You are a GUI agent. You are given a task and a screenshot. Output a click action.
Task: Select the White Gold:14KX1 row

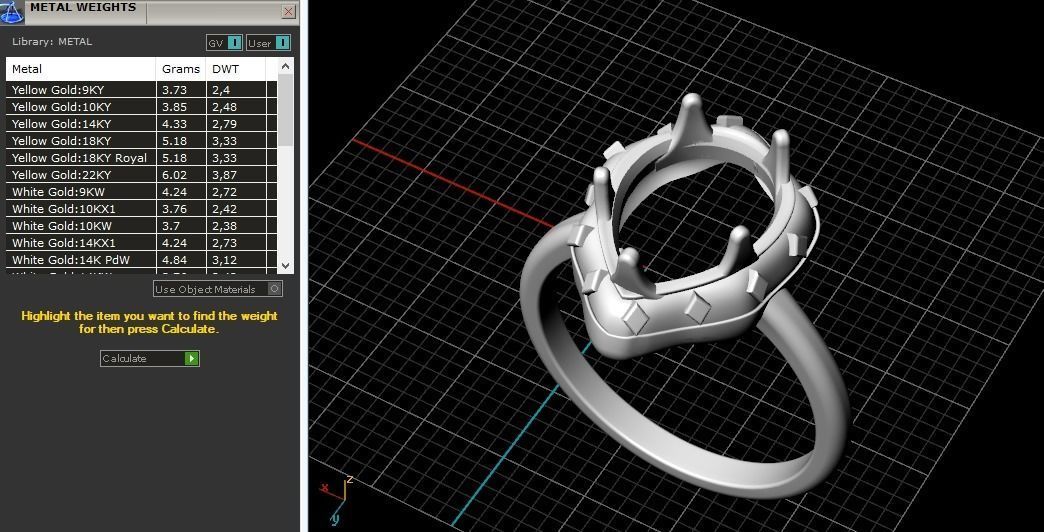pos(141,243)
